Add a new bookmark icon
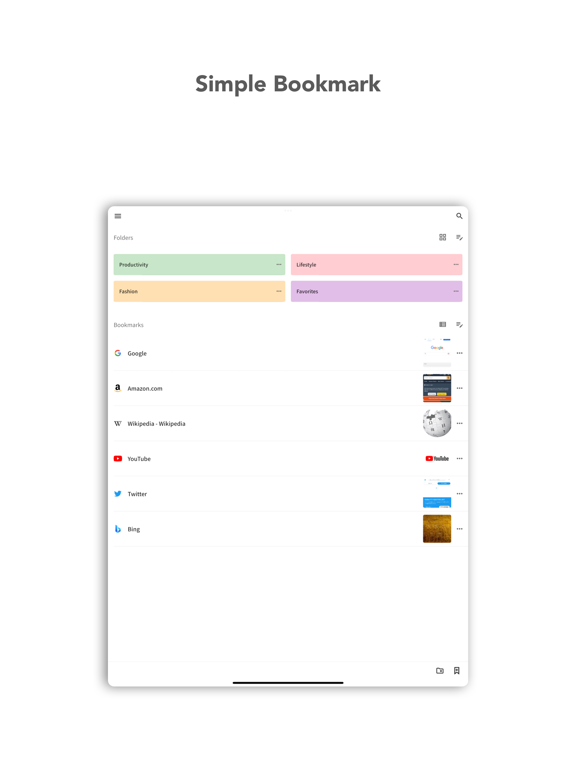Screen dimensions: 576x768 (456, 671)
